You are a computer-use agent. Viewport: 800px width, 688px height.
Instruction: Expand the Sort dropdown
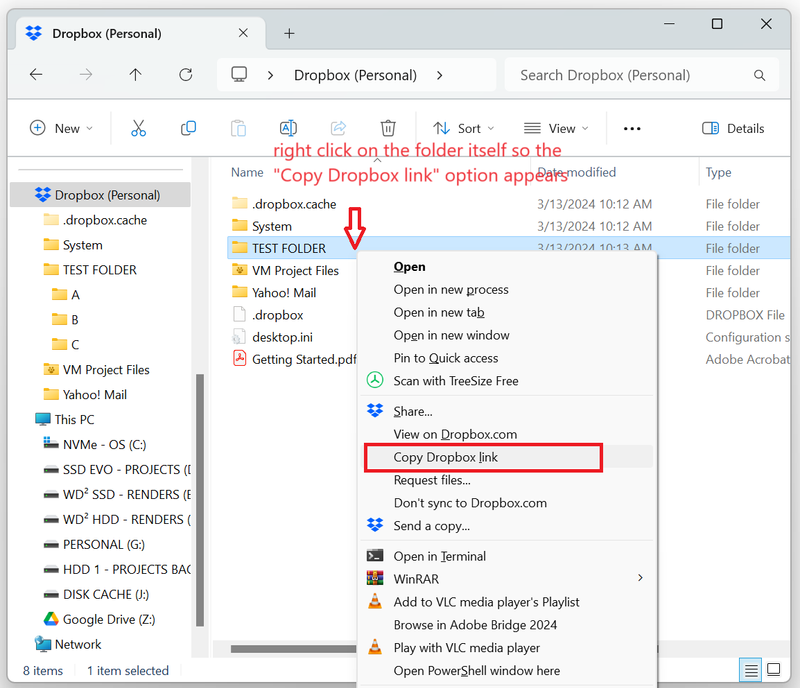[x=464, y=128]
